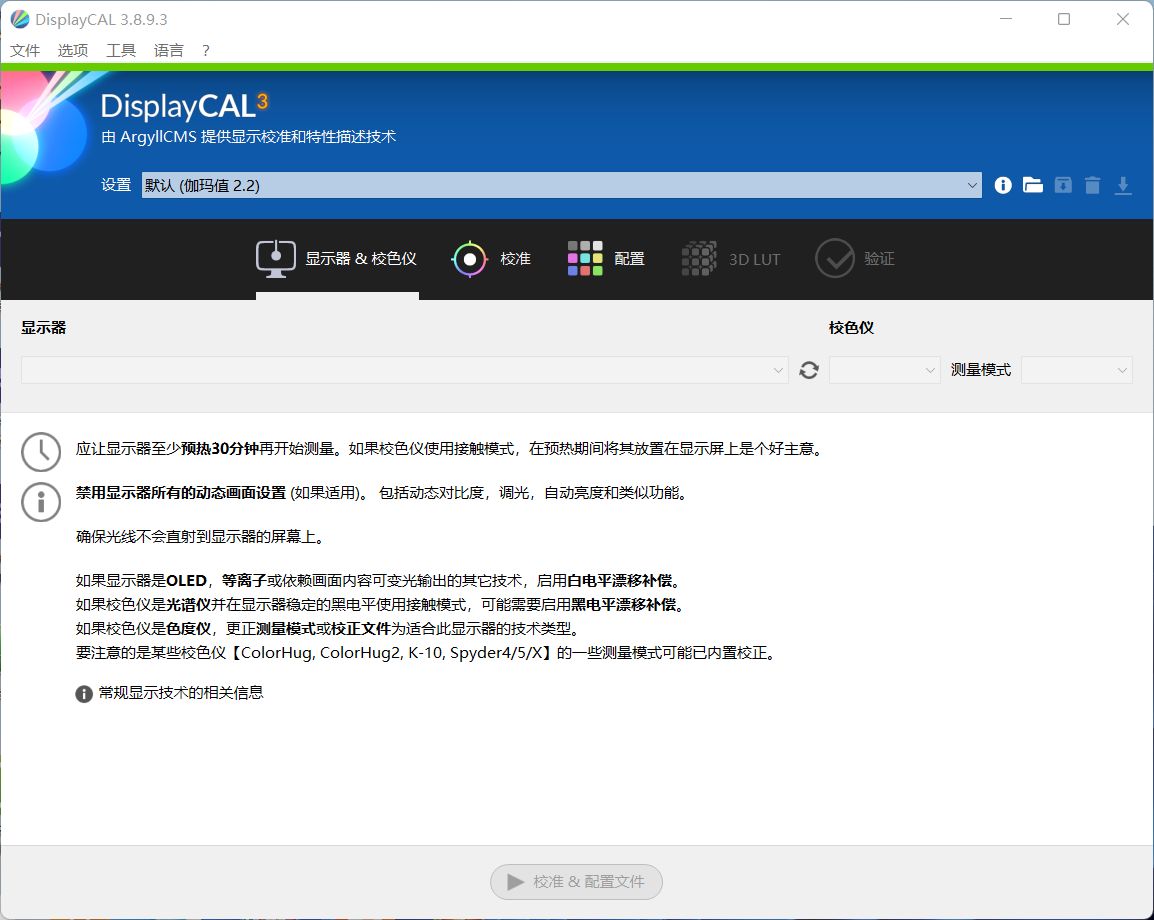
Task: Open the 校色仪 instrument dropdown
Action: (884, 370)
